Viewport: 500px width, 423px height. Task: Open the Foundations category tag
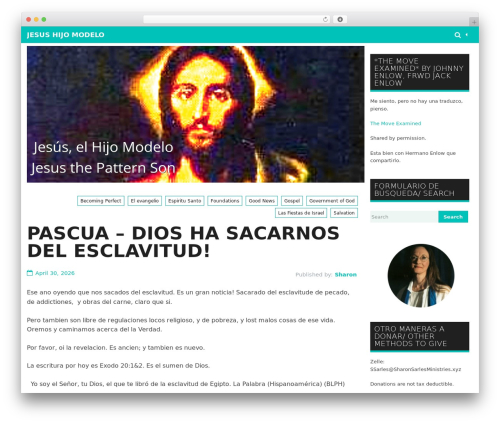click(225, 201)
